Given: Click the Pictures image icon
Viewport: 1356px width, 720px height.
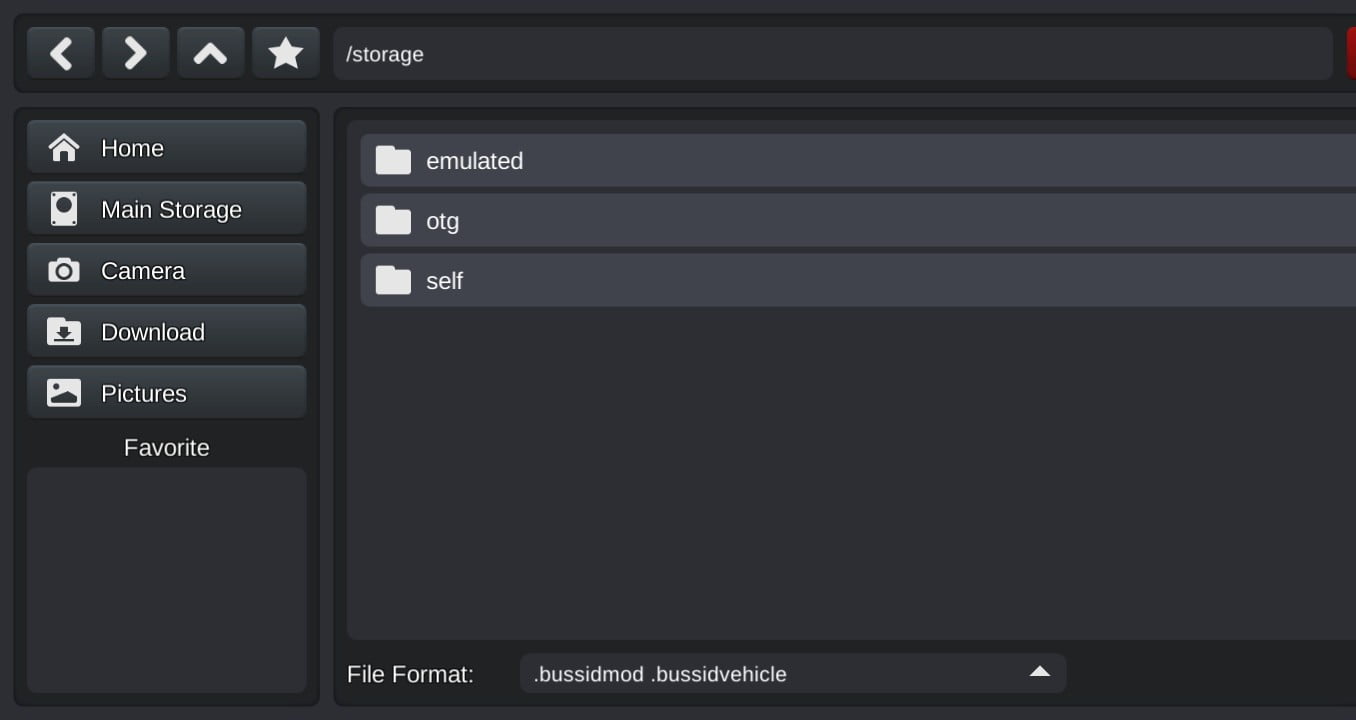Looking at the screenshot, I should 64,393.
